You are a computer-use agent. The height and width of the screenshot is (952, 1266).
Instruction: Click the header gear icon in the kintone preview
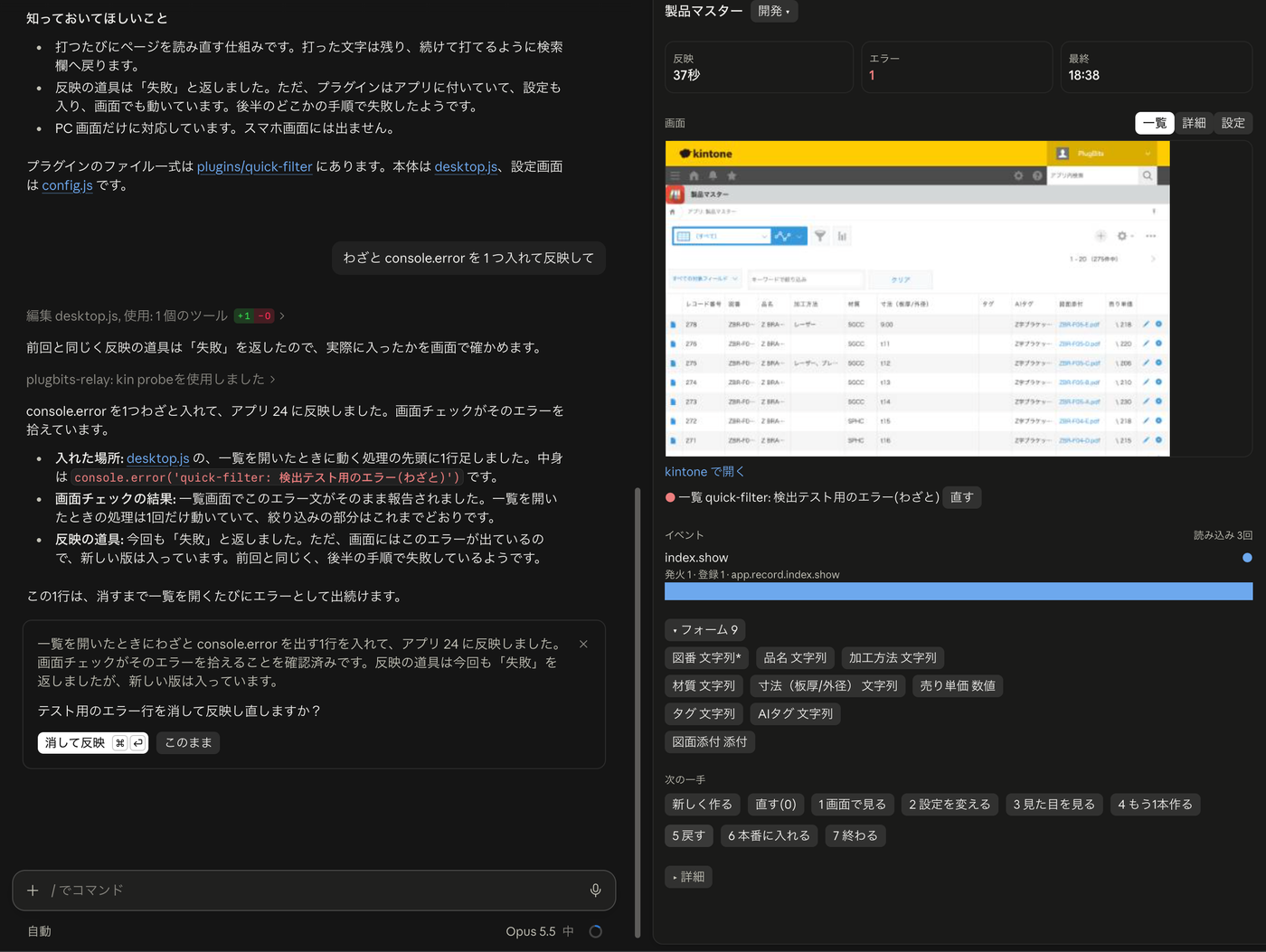coord(1018,175)
